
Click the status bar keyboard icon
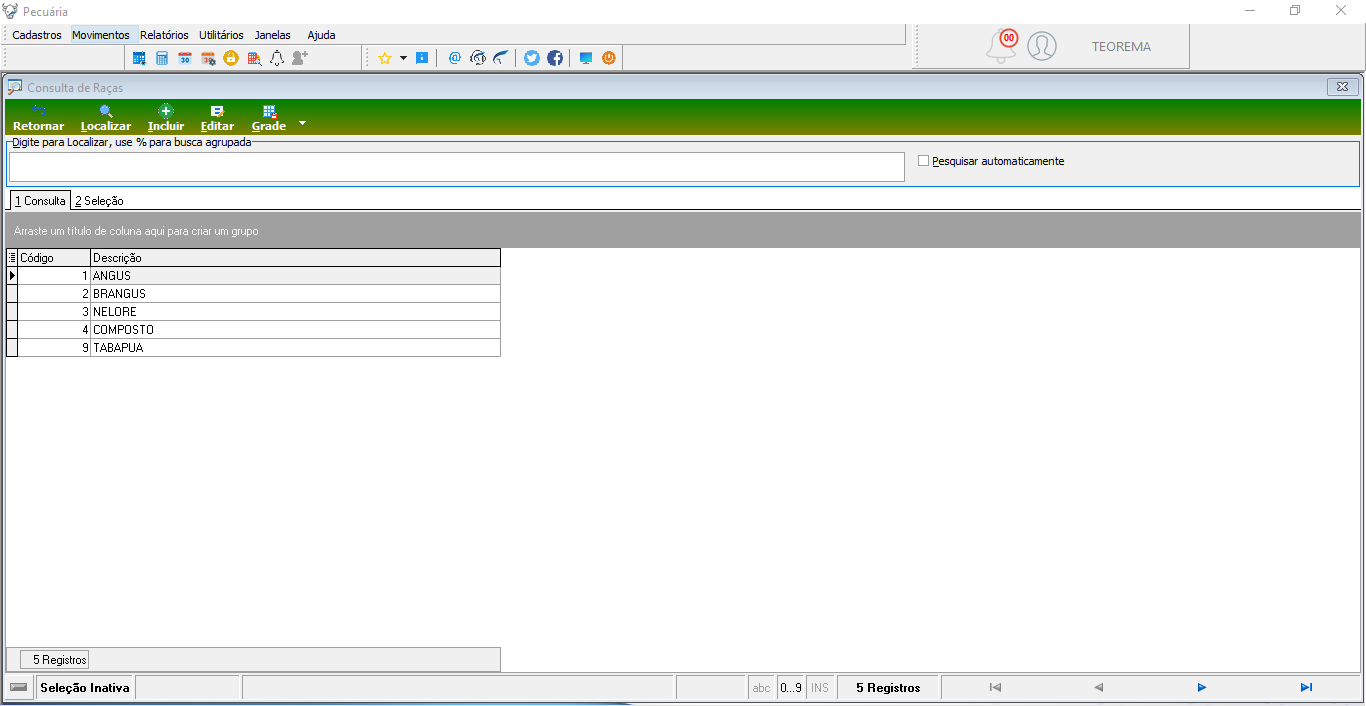(19, 688)
